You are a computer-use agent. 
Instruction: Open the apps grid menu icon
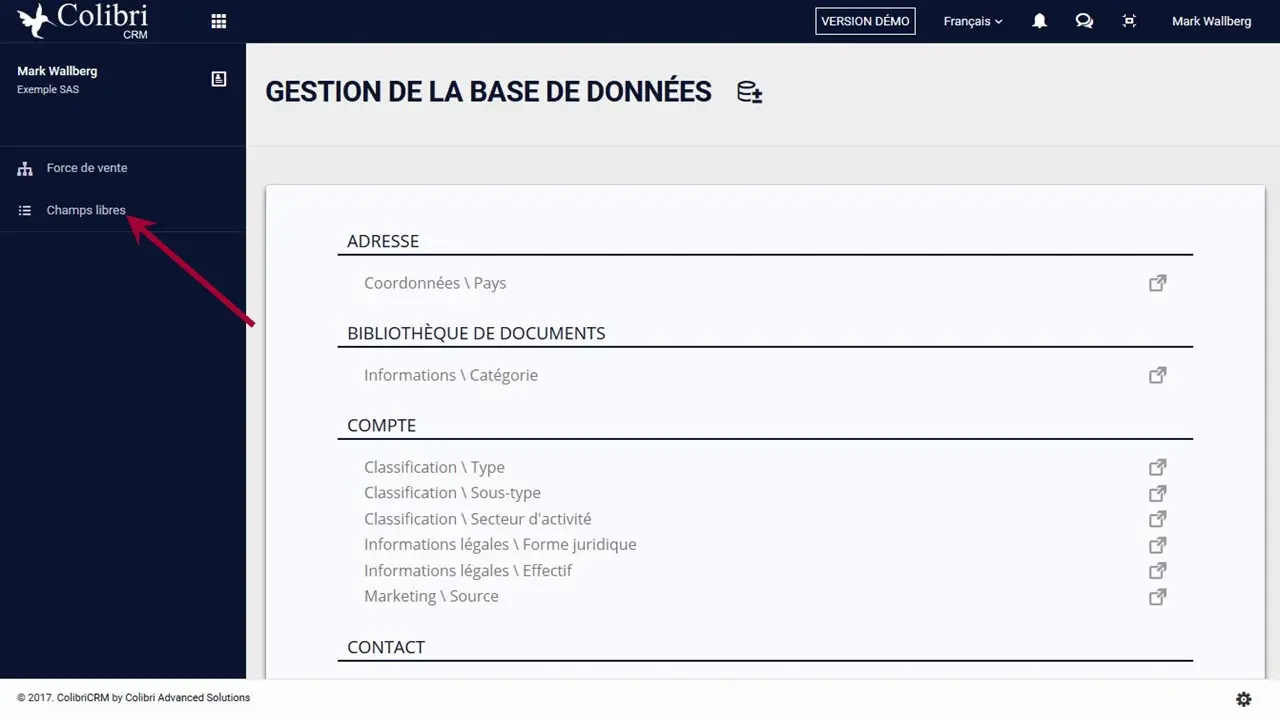(x=219, y=21)
